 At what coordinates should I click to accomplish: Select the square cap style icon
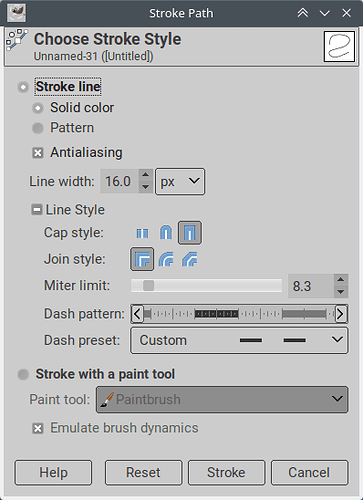[190, 233]
